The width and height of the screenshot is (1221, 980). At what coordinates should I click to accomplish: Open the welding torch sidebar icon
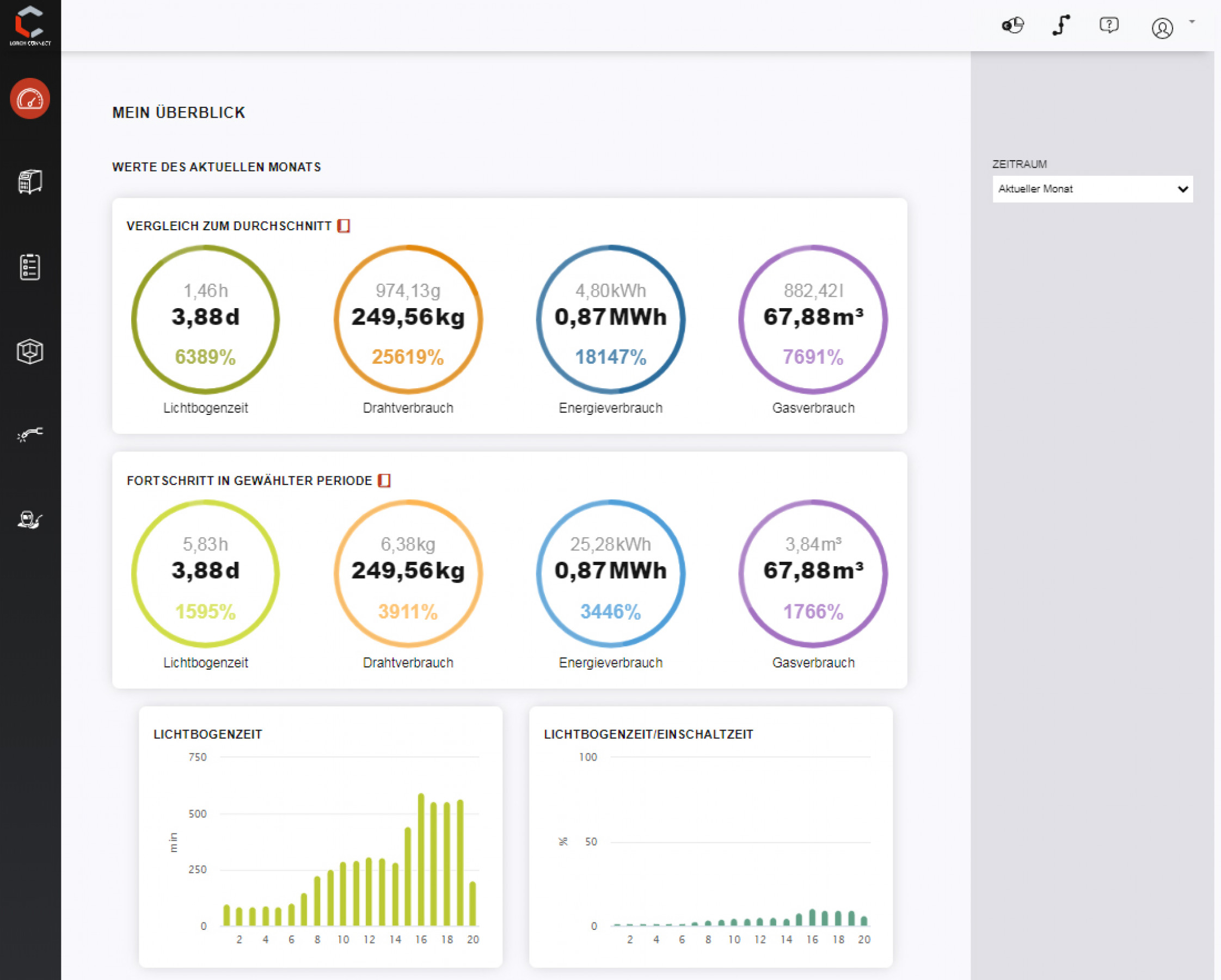pos(30,435)
